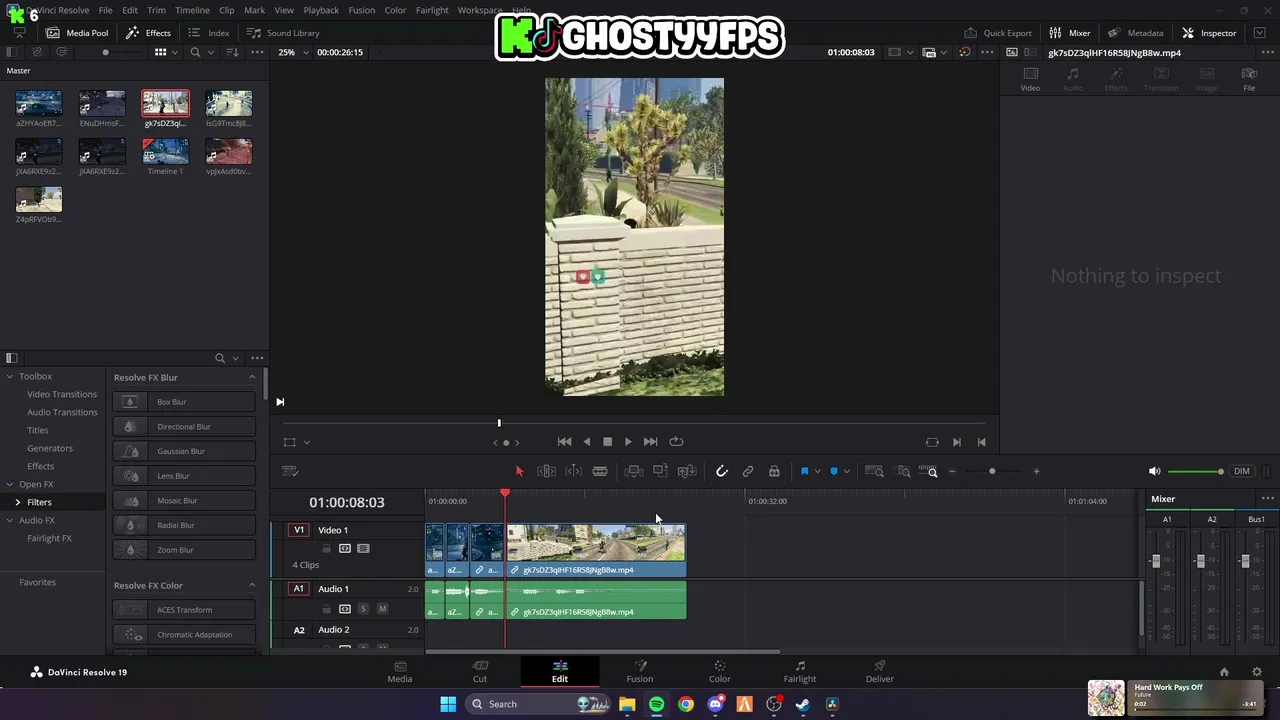Select the Blade Edit Mode tool
The width and height of the screenshot is (1280, 720).
coord(600,471)
